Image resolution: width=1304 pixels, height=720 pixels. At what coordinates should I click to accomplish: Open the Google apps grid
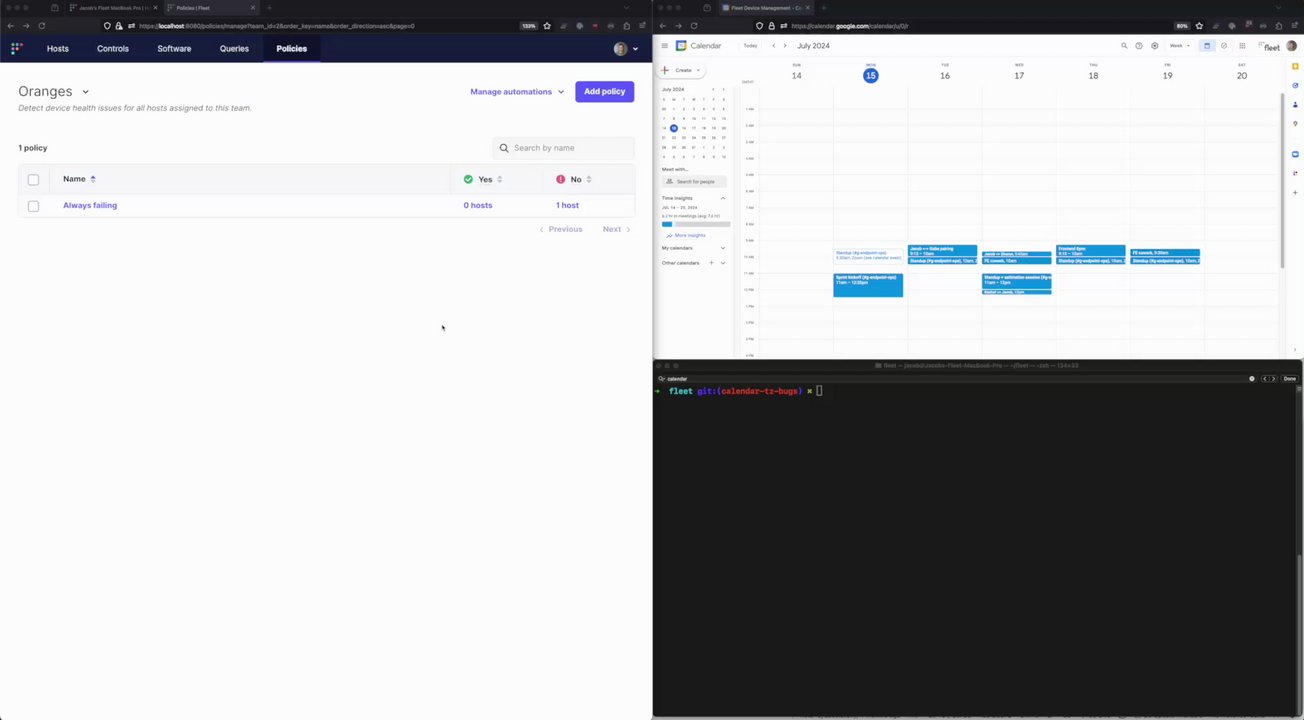pos(1242,46)
